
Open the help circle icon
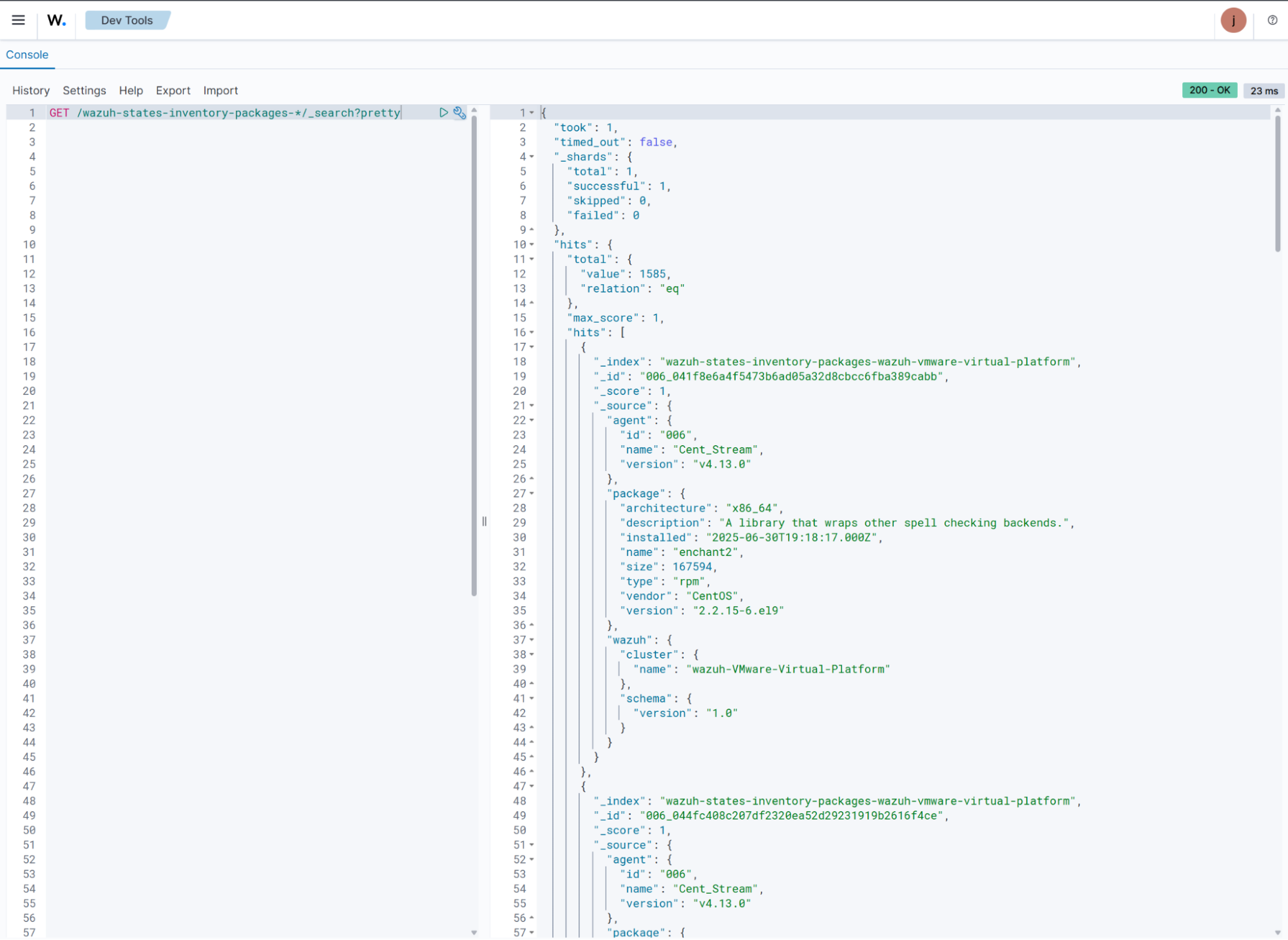click(x=1272, y=20)
